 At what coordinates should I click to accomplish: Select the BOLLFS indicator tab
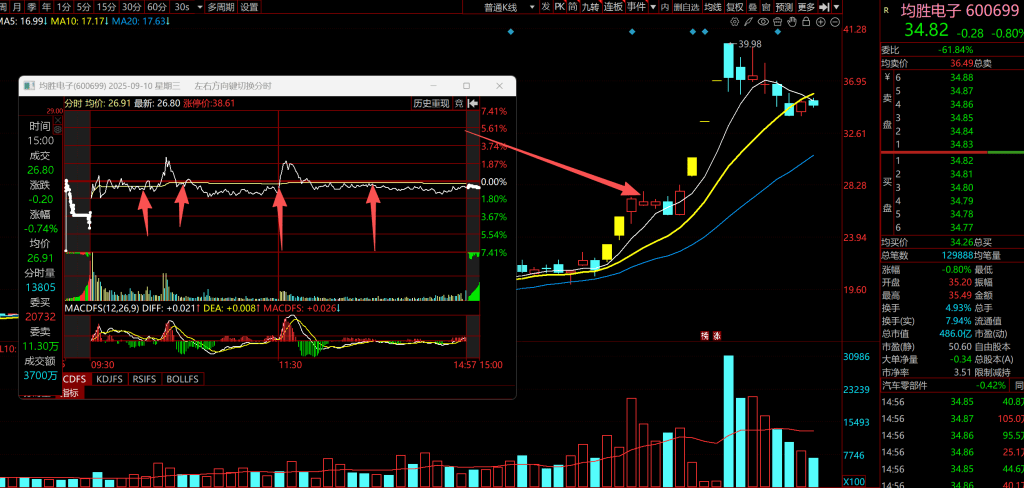(181, 380)
